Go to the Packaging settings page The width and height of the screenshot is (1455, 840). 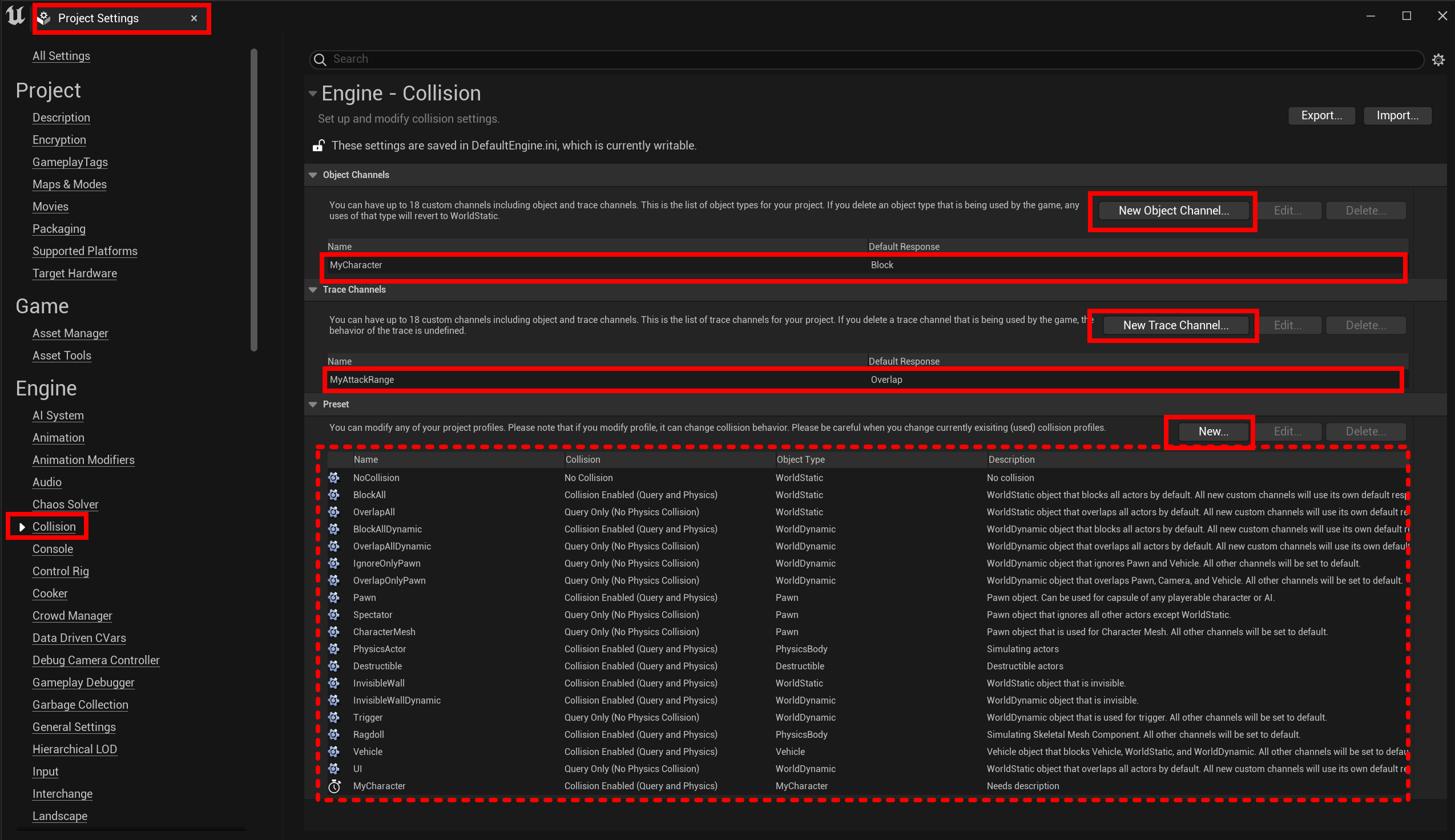point(59,229)
